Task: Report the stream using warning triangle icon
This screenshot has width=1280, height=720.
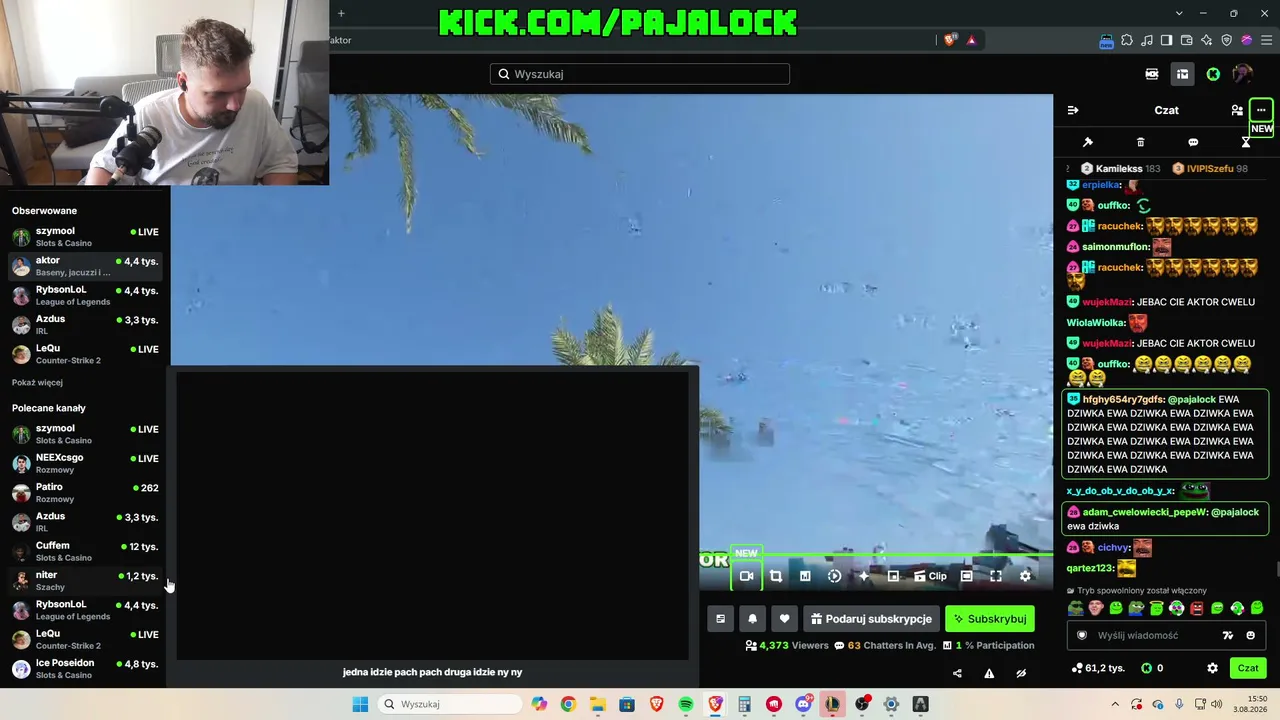Action: 989,673
